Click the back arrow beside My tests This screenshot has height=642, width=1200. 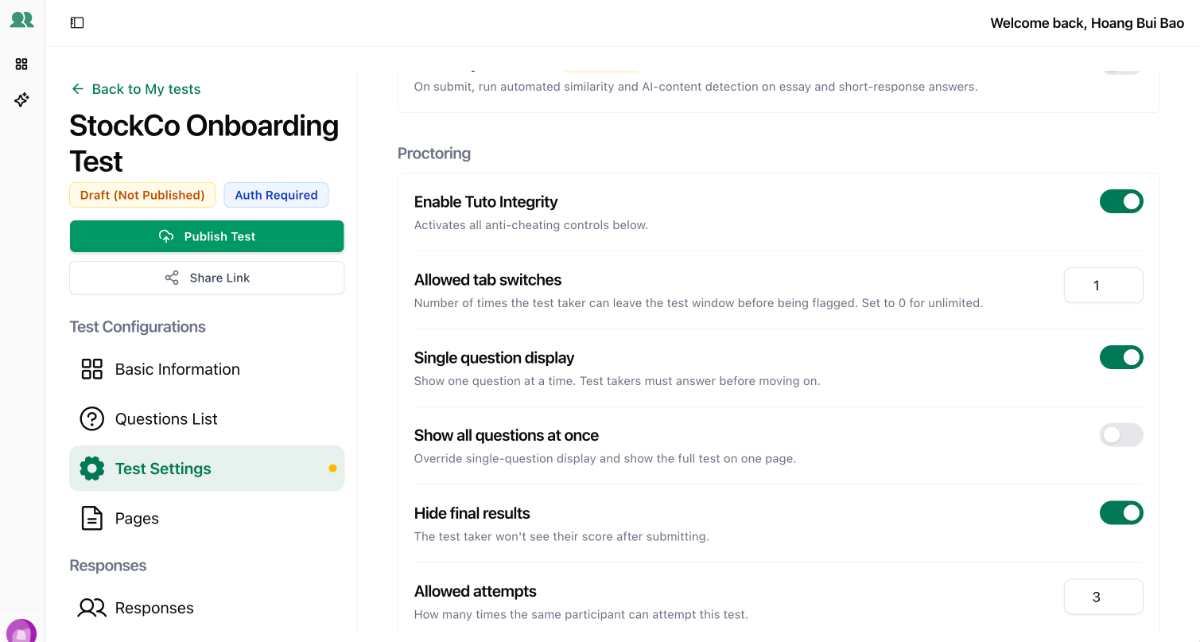77,89
